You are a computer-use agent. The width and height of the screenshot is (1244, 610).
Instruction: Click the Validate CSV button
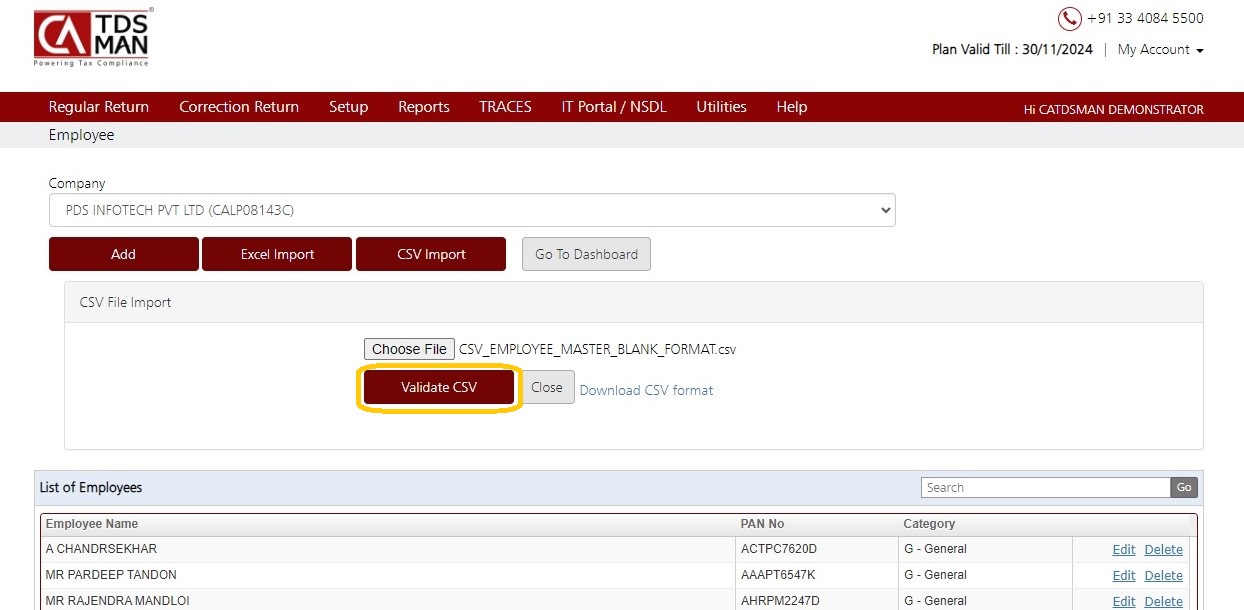point(439,387)
